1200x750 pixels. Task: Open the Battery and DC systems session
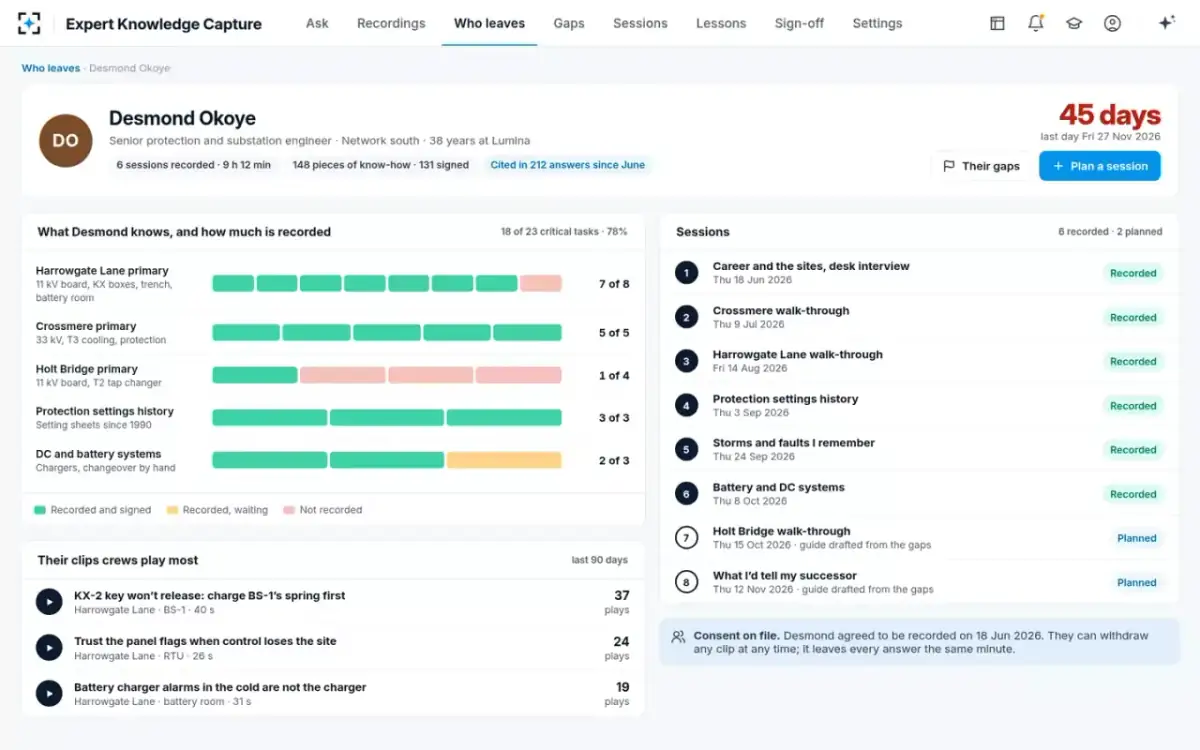(919, 493)
